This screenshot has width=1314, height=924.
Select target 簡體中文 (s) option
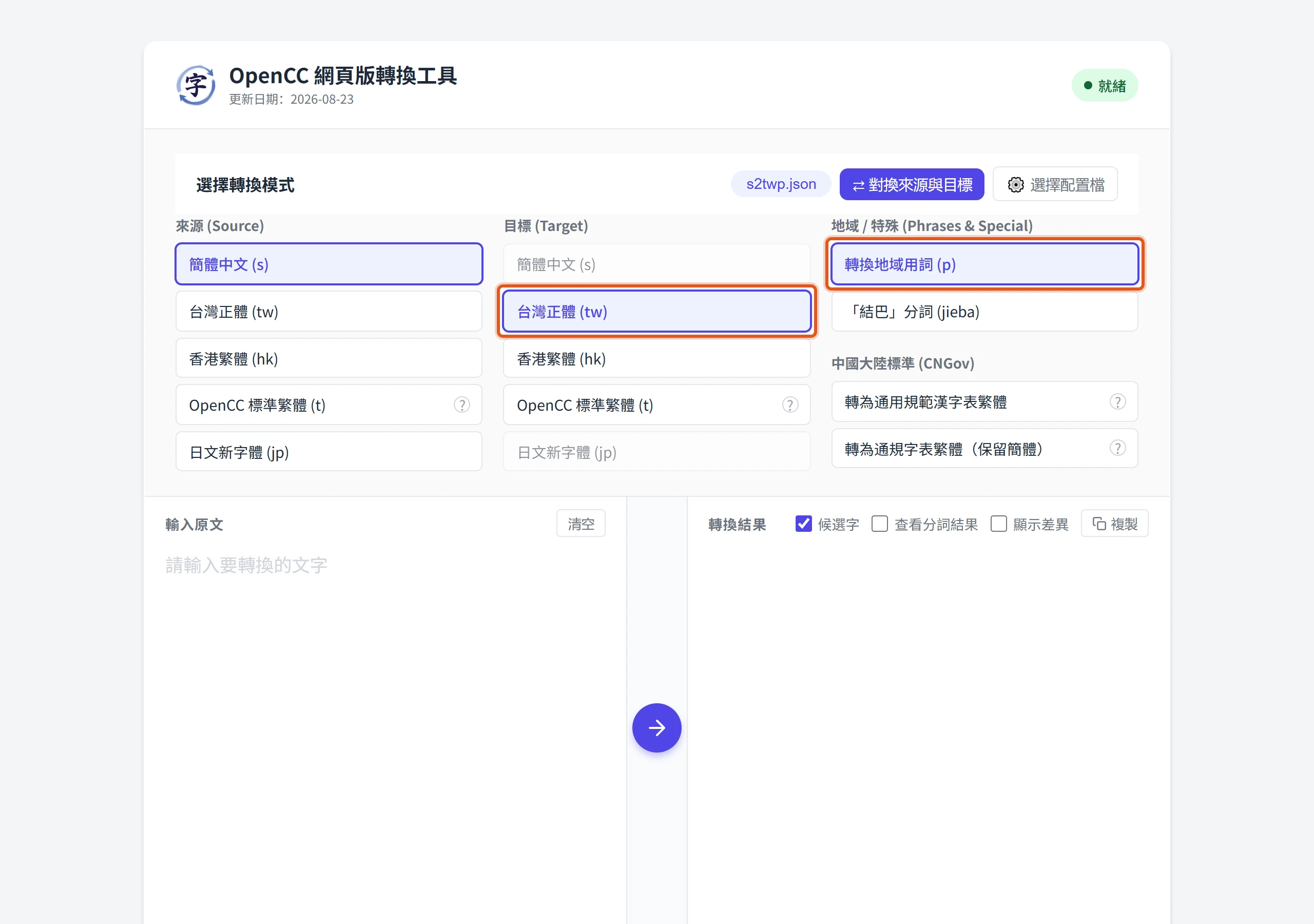tap(656, 264)
